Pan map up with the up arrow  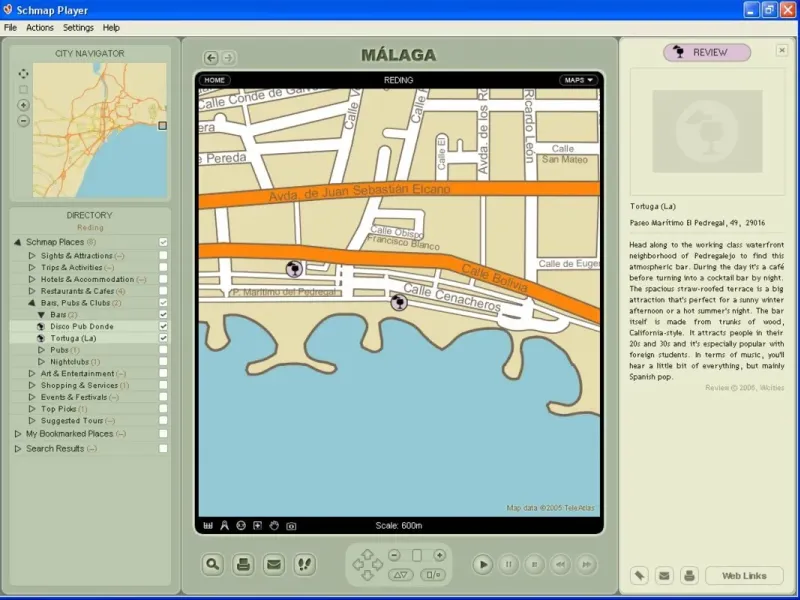pos(367,554)
